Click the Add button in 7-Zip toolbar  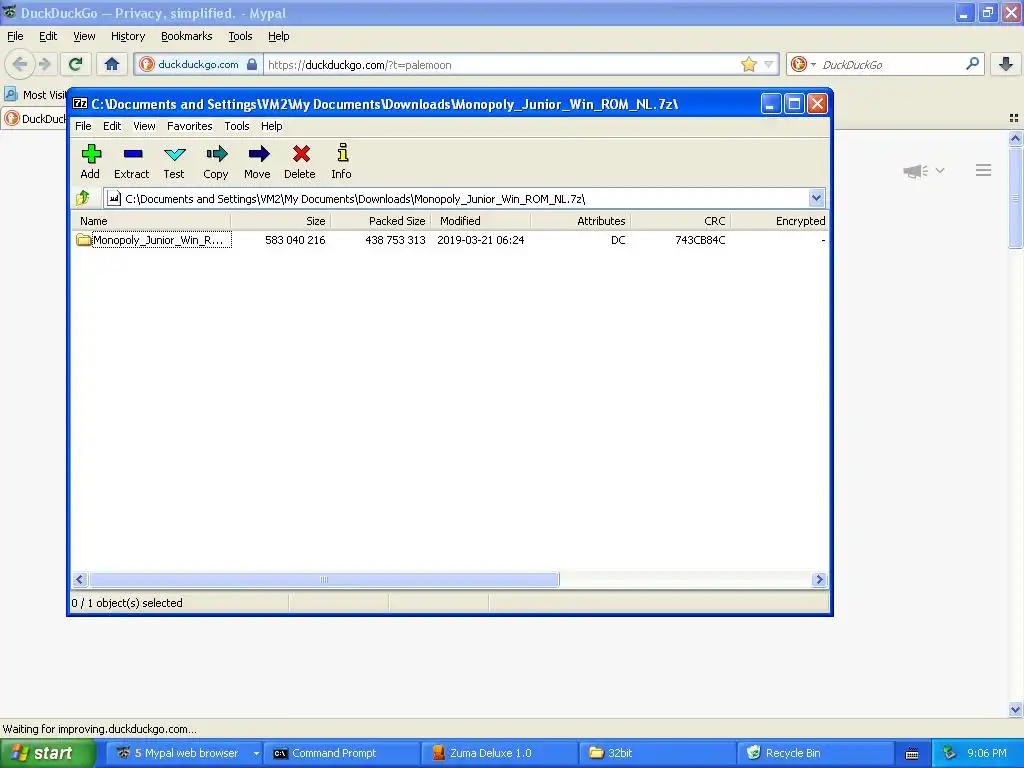click(91, 161)
